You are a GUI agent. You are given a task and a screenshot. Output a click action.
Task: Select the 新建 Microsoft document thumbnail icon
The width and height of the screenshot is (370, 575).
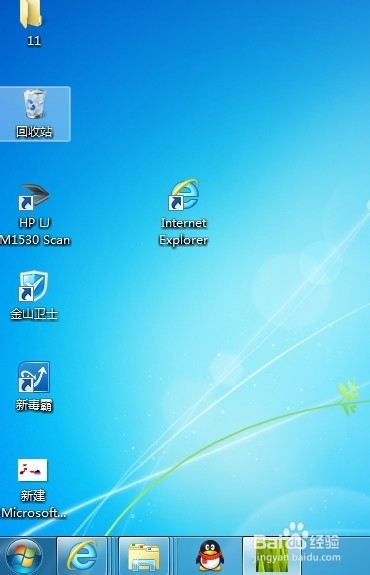click(33, 470)
